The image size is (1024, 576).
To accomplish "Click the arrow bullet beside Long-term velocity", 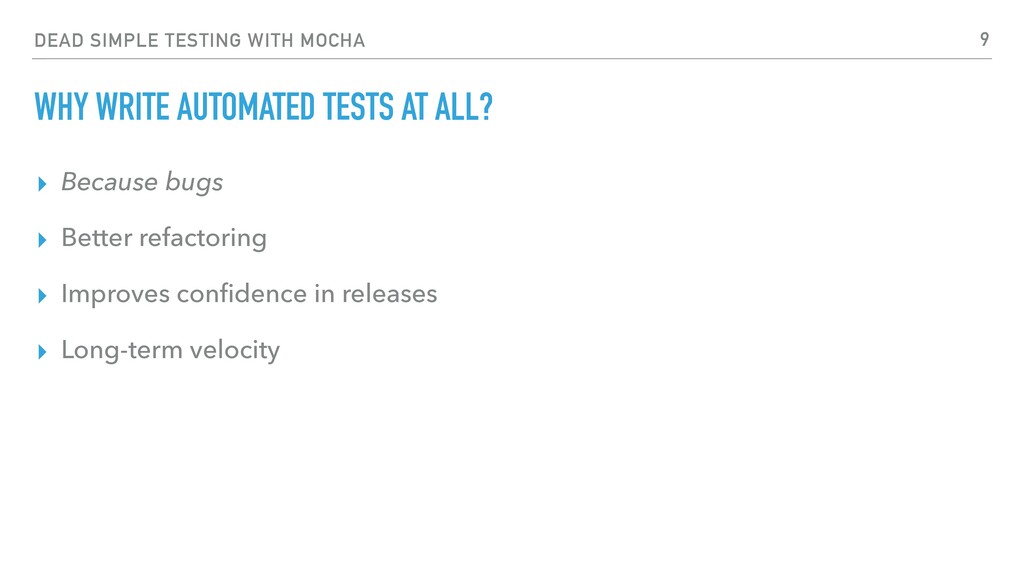I will [42, 353].
